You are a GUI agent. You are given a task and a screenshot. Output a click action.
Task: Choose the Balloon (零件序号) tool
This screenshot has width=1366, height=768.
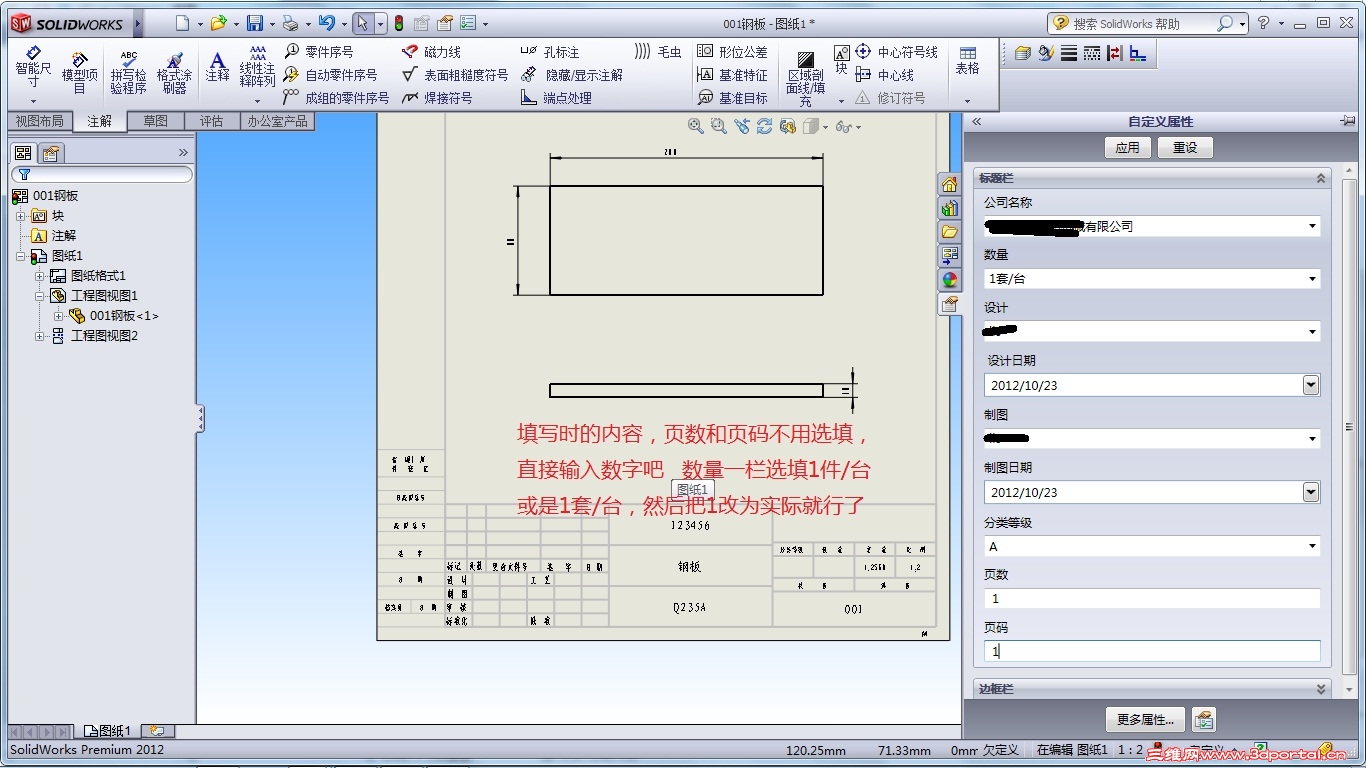click(318, 52)
